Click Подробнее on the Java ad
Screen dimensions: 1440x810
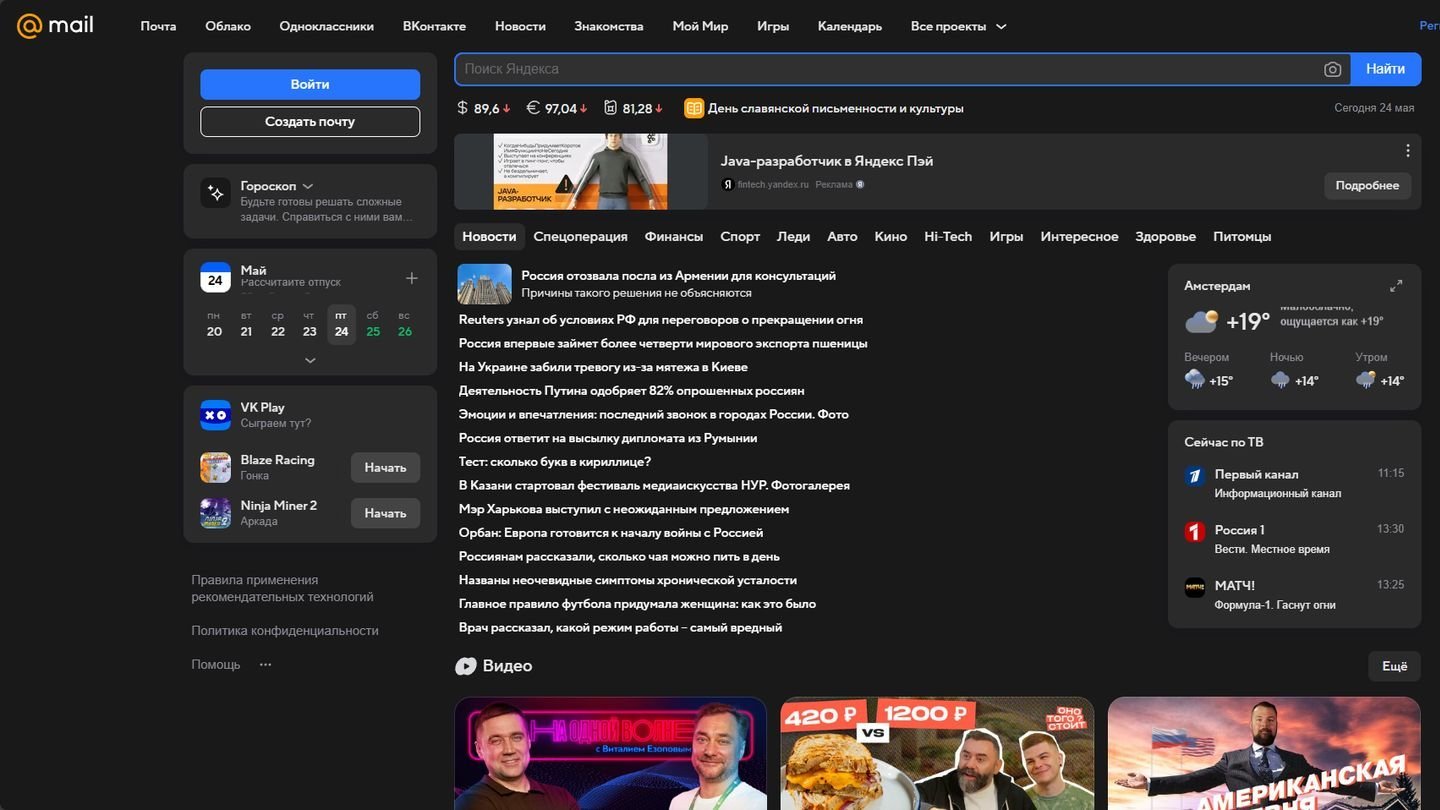(x=1367, y=186)
